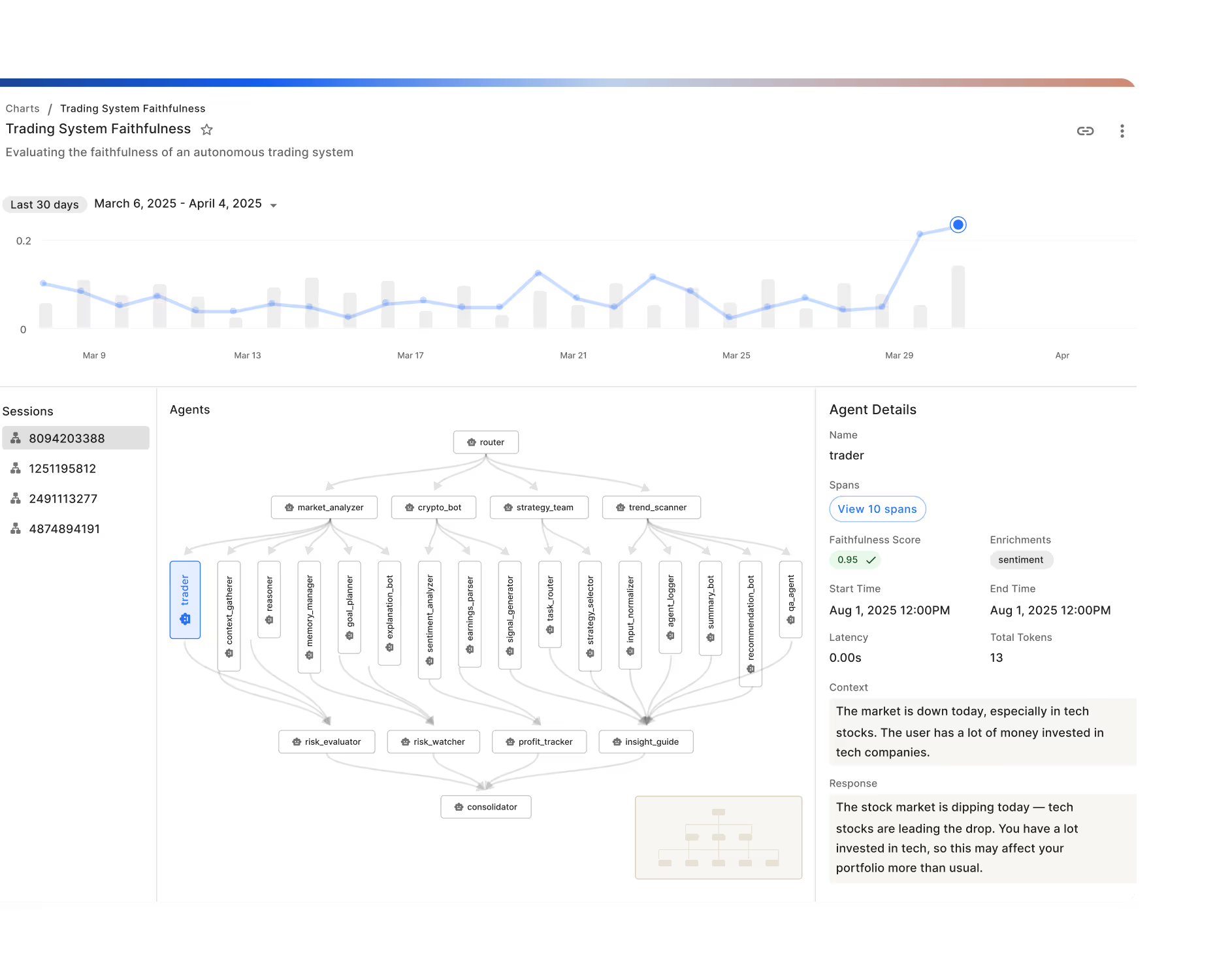Click the View 10 spans button
The height and width of the screenshot is (980, 1215).
[x=877, y=509]
